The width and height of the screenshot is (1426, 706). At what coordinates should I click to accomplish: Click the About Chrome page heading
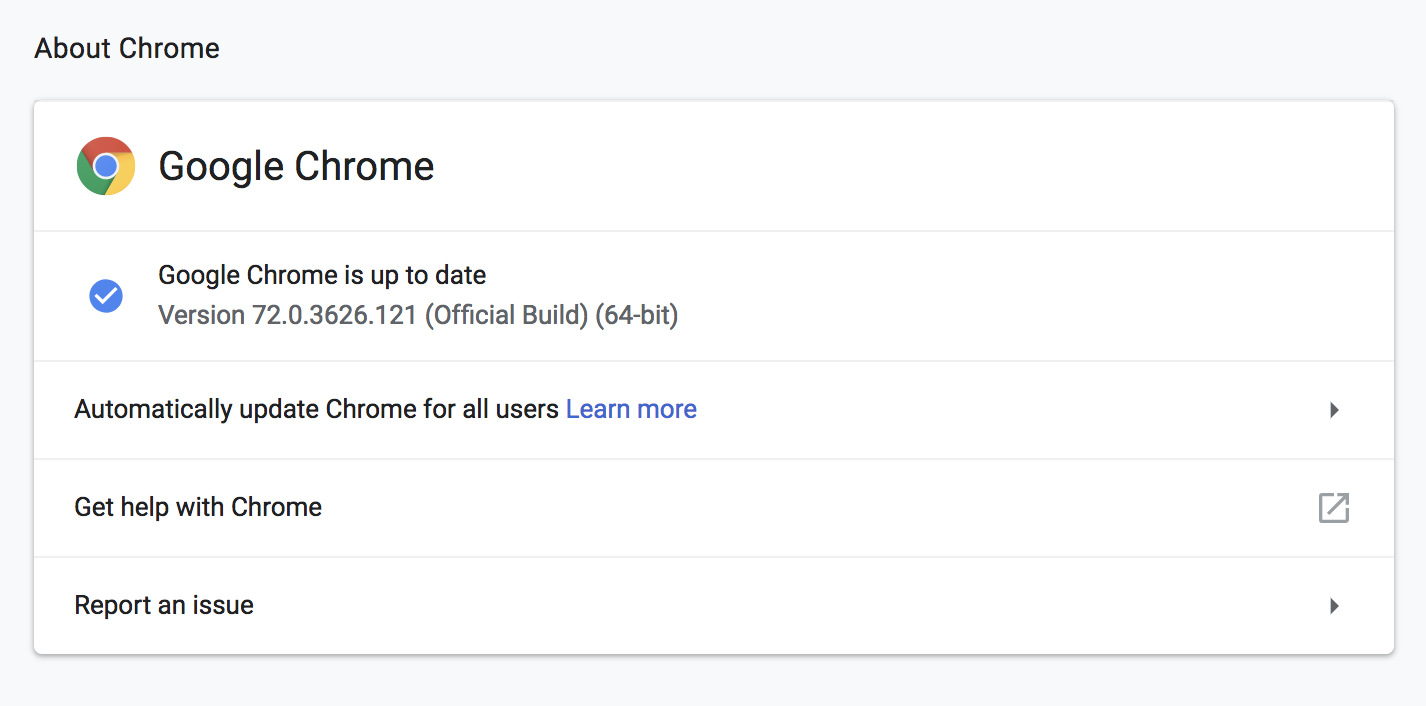[x=127, y=48]
